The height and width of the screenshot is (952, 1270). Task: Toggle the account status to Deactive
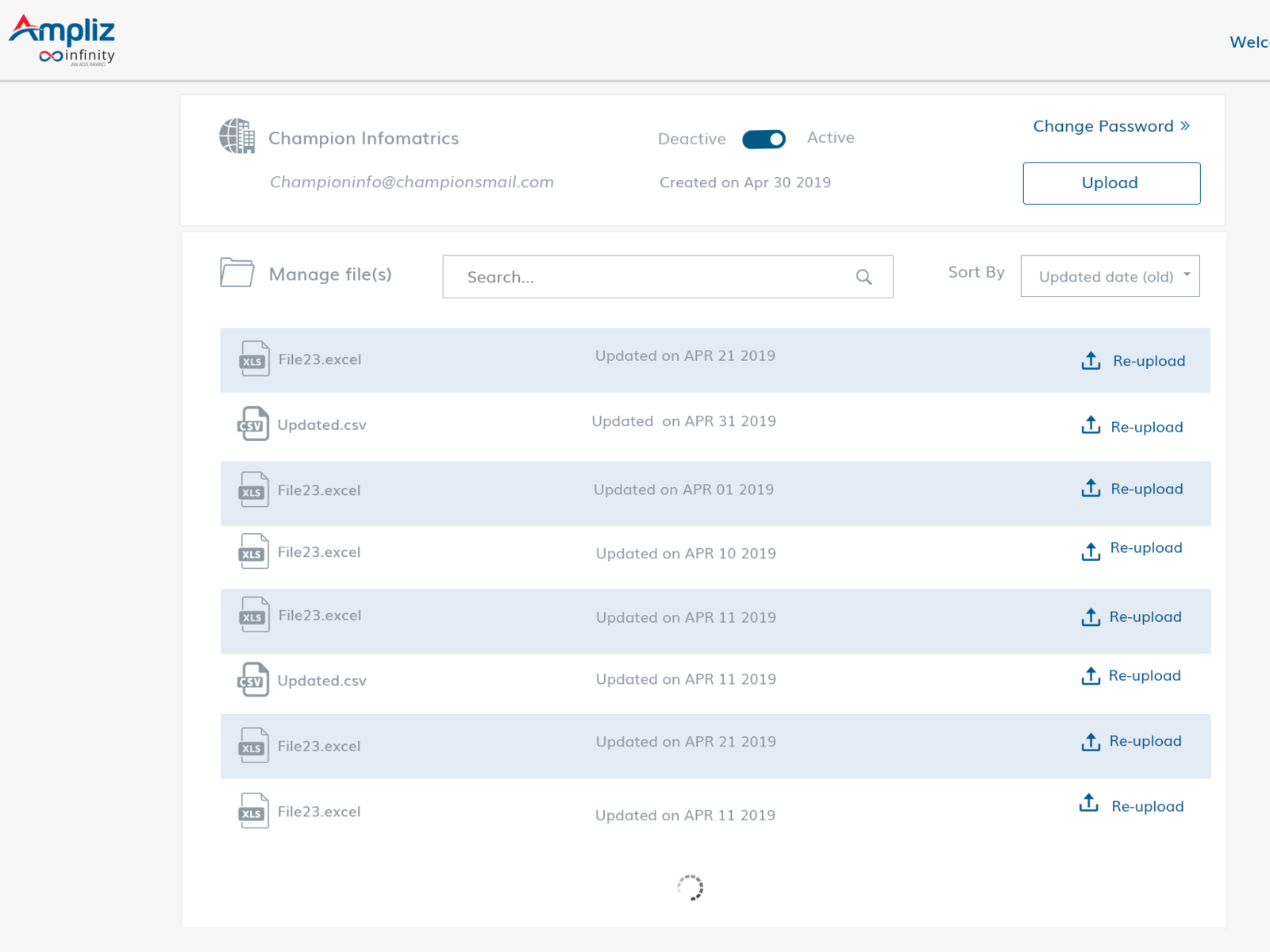763,139
